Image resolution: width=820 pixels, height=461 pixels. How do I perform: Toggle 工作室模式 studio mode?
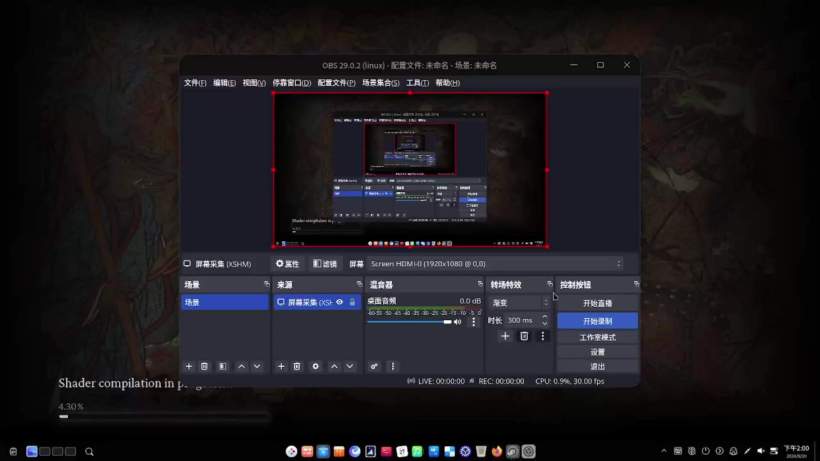[598, 337]
